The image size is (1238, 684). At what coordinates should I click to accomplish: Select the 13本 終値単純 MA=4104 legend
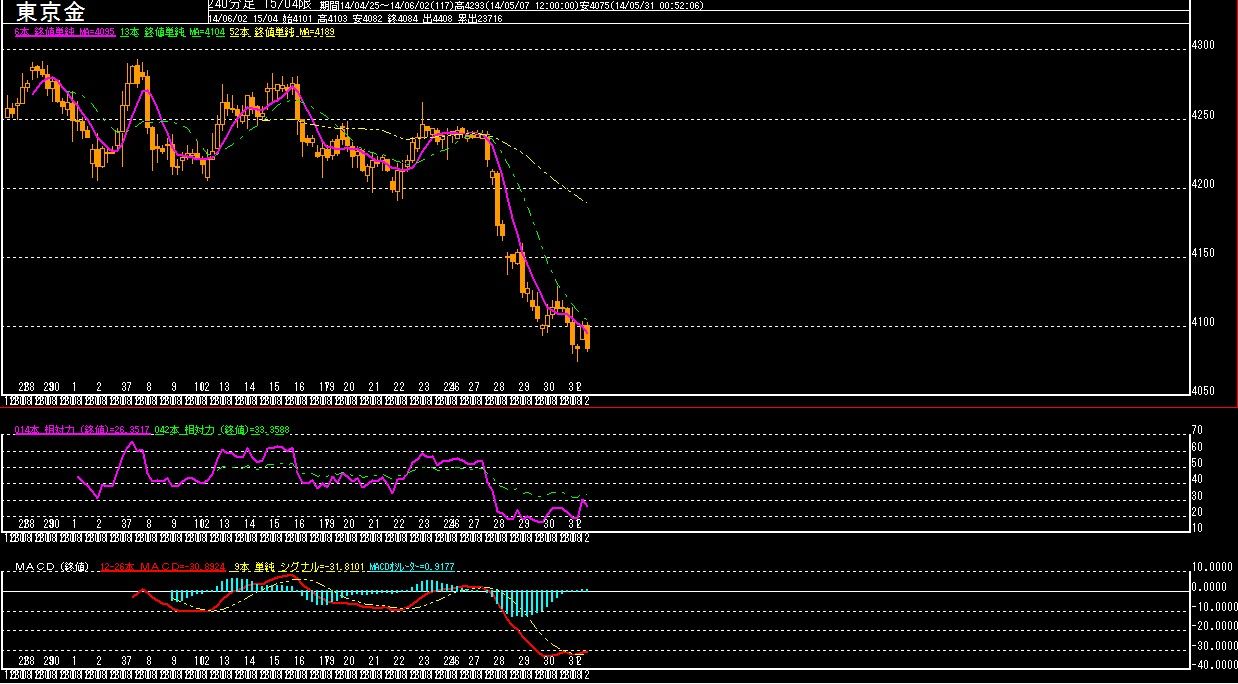172,32
